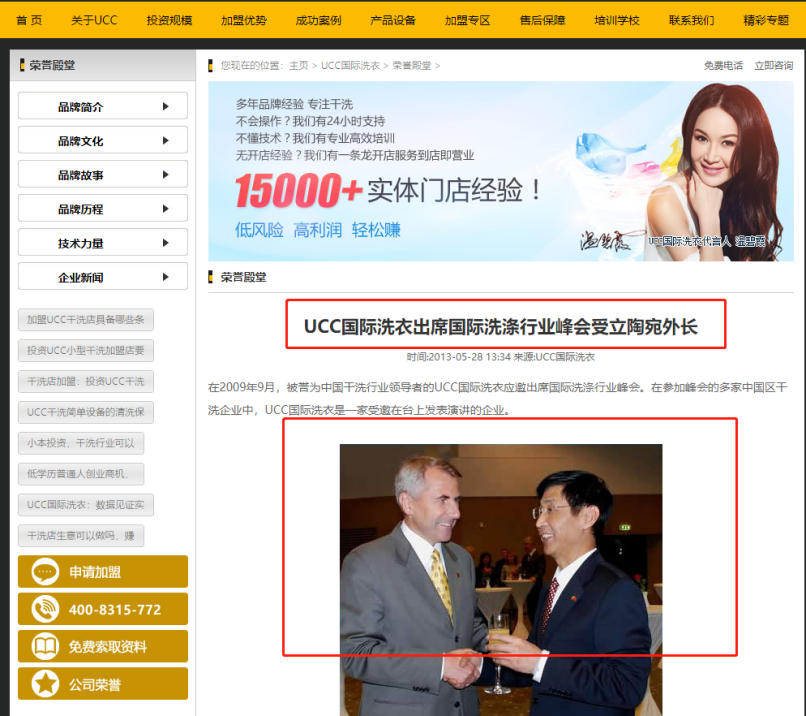Click the handshake photo in the article
This screenshot has height=716, width=806.
click(500, 580)
